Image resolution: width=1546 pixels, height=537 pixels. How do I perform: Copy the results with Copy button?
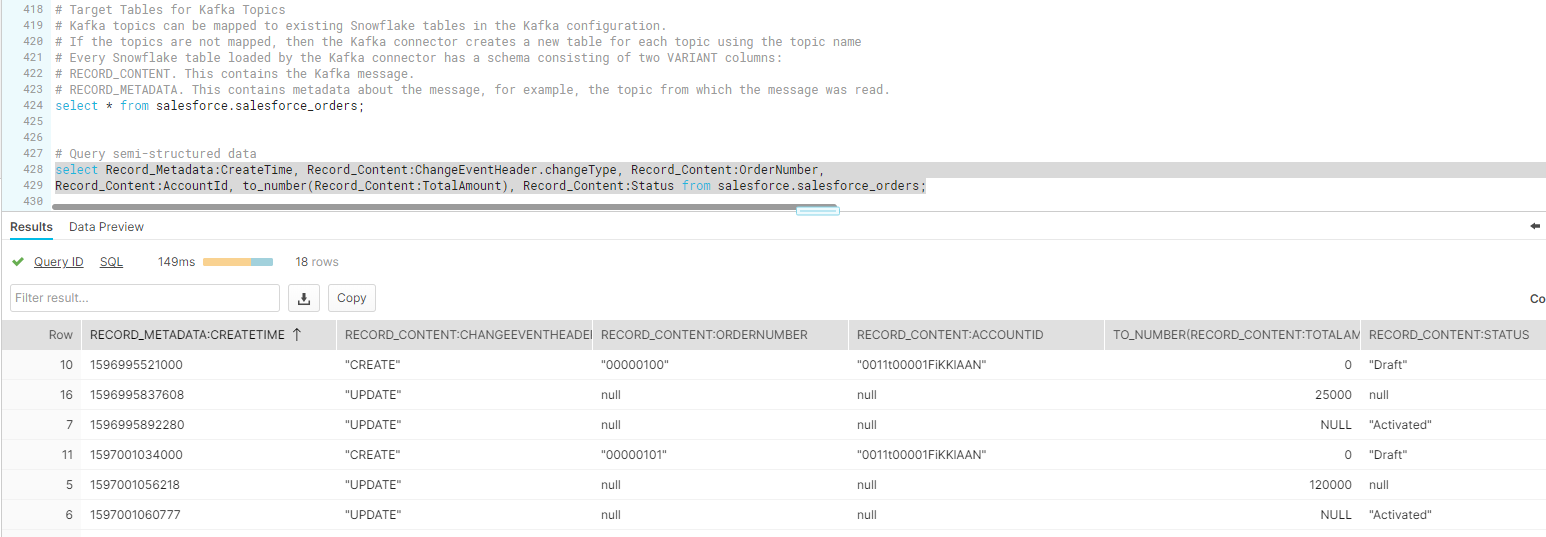tap(351, 298)
